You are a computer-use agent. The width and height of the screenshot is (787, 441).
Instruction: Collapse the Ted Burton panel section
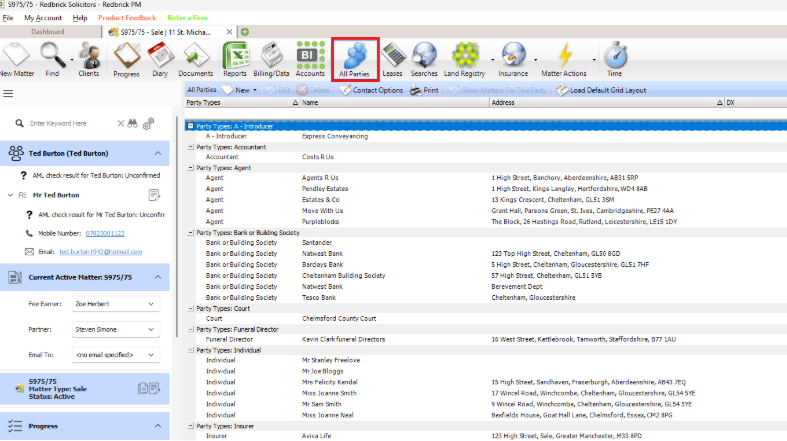[x=157, y=153]
